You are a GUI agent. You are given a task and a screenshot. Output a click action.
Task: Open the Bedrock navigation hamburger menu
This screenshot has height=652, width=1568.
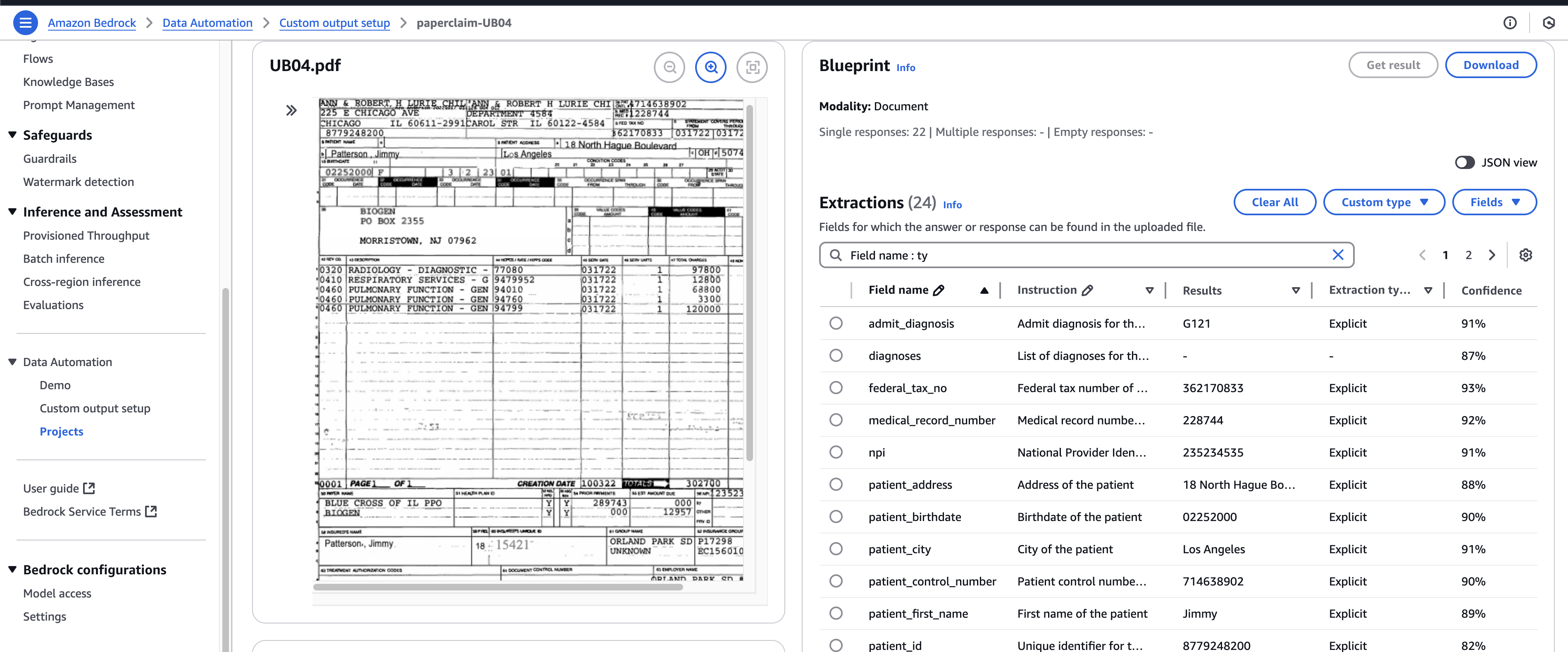coord(25,23)
